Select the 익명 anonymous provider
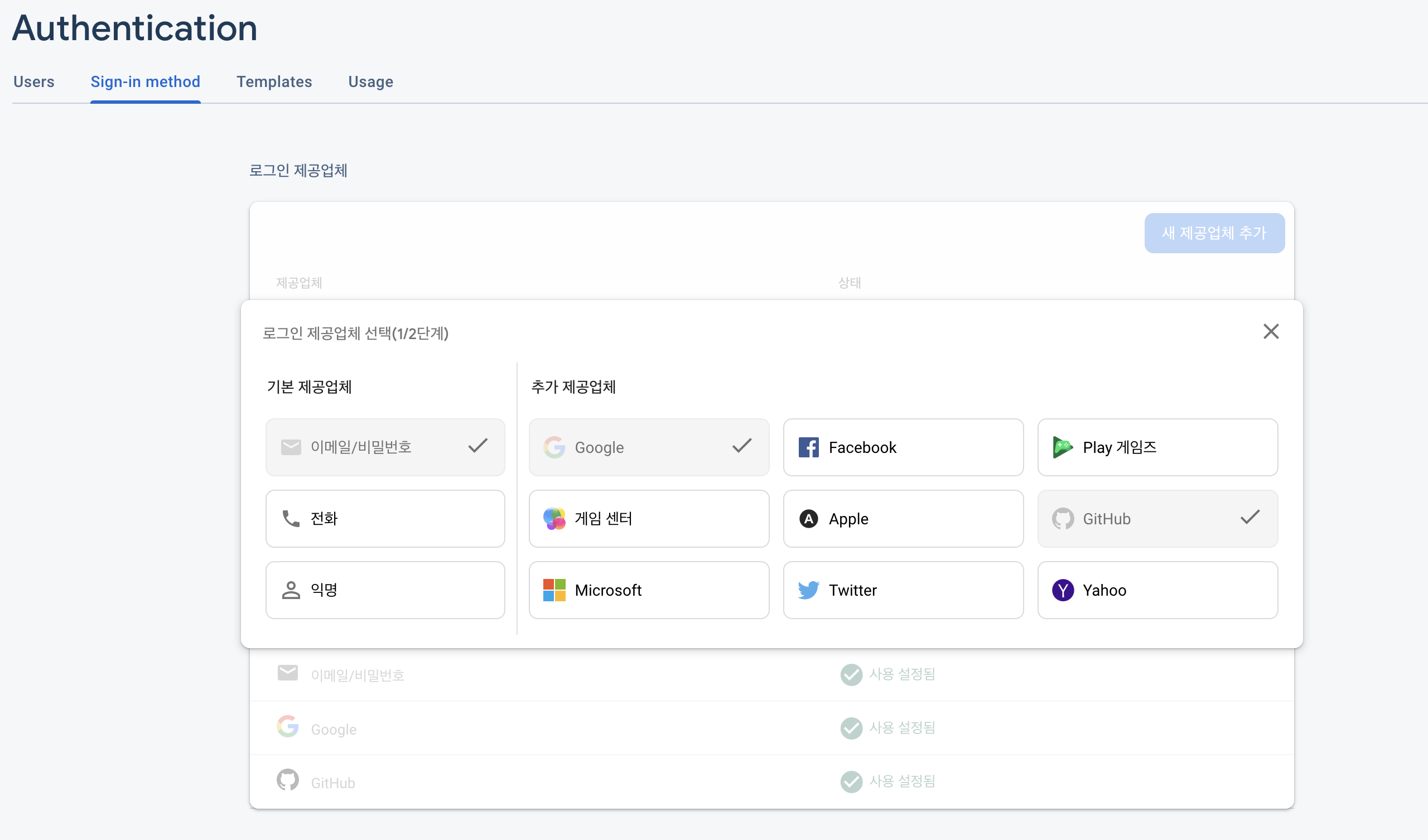The height and width of the screenshot is (840, 1428). coord(385,590)
